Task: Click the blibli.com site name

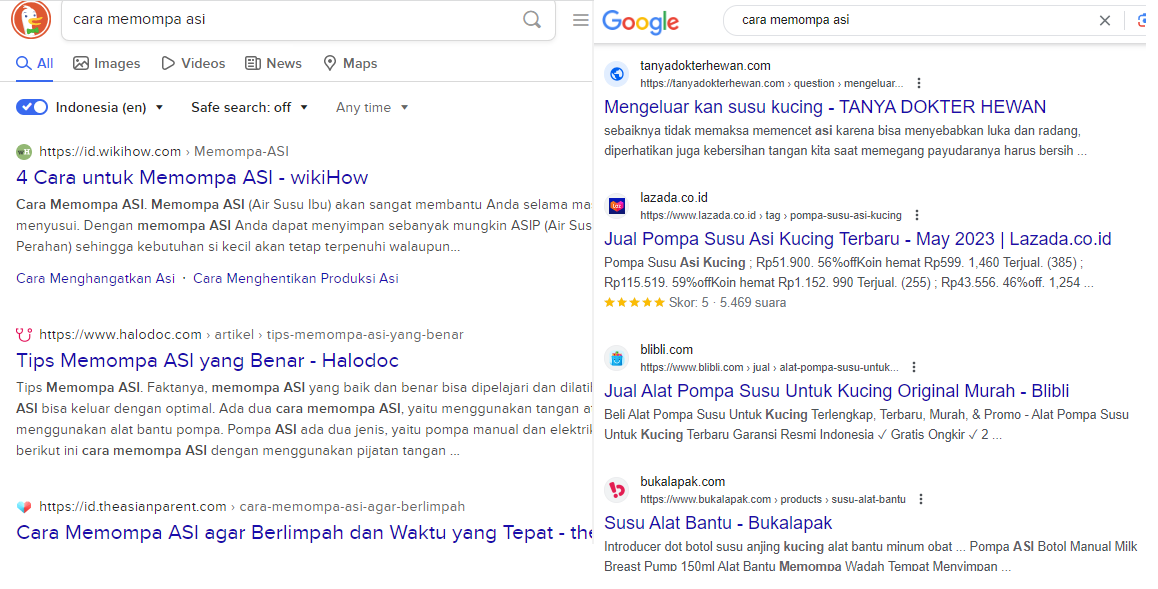Action: click(x=666, y=350)
